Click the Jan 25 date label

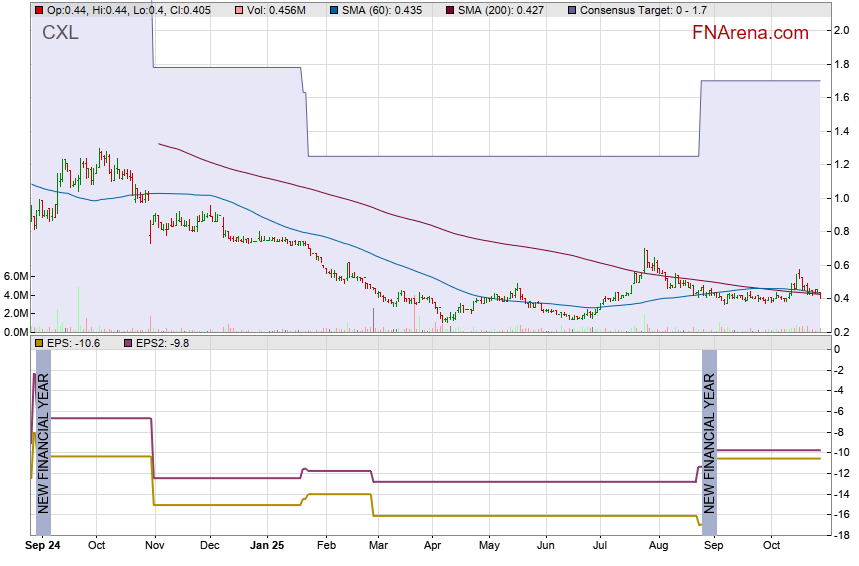[x=267, y=546]
